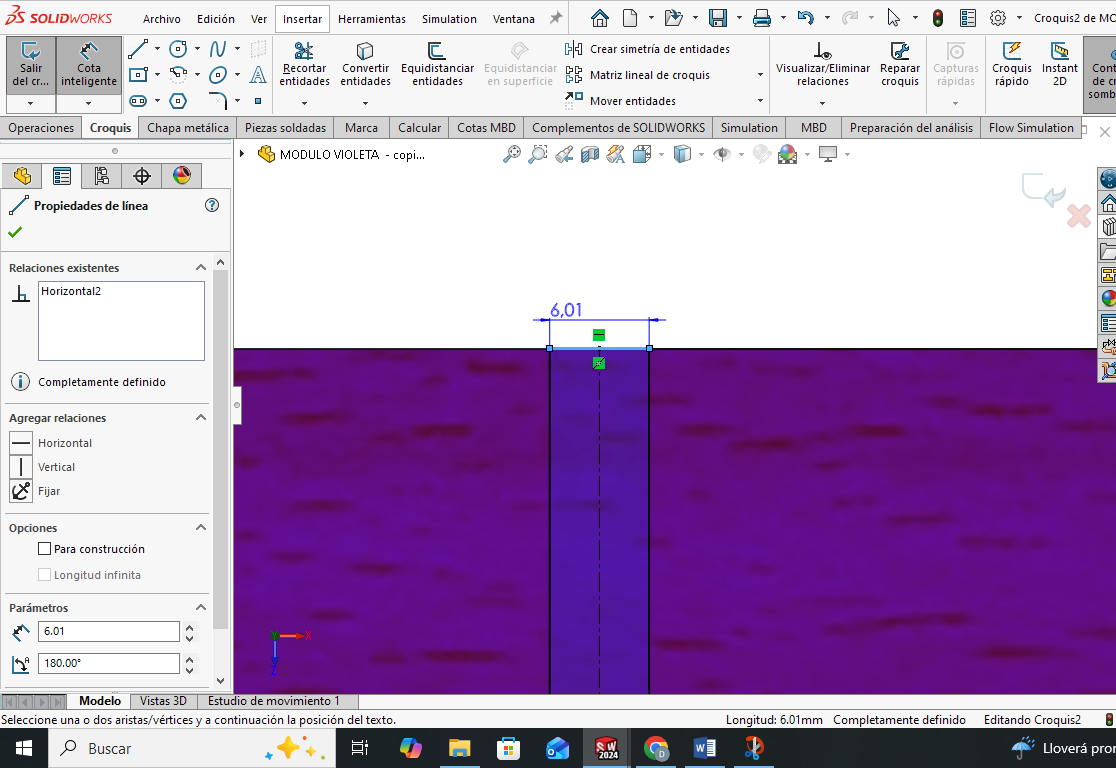Open Vistas 3D bottom tab

tap(164, 701)
